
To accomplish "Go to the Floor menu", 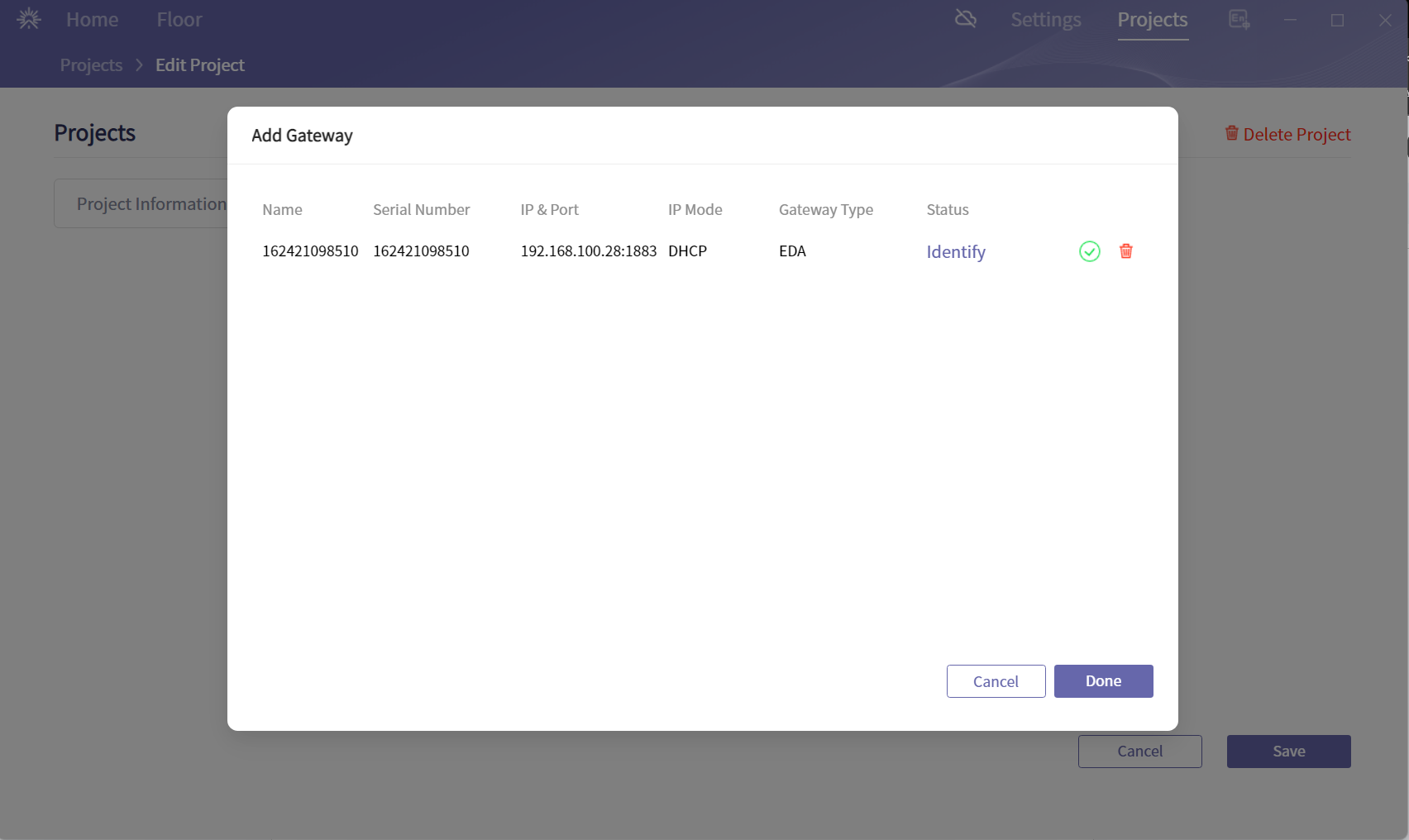I will click(179, 20).
